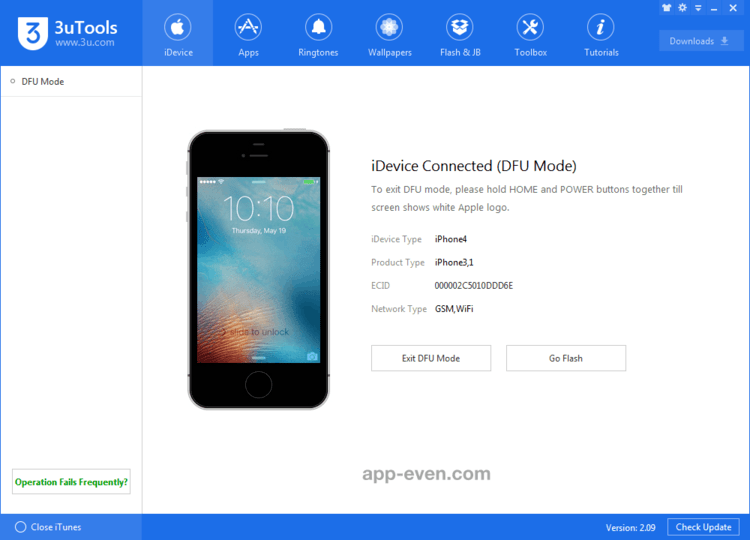Click the Network Type value GSM,WiFi
Screen dimensions: 750x540
(x=454, y=309)
